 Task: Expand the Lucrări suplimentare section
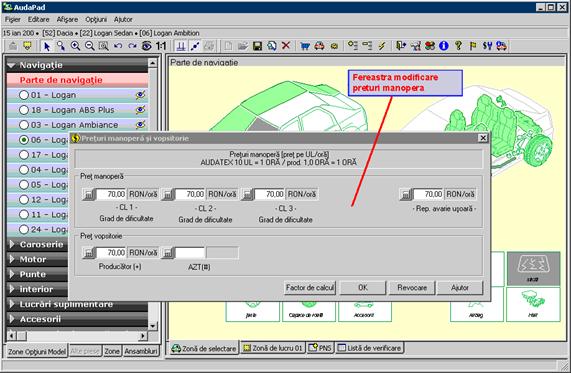click(x=12, y=304)
